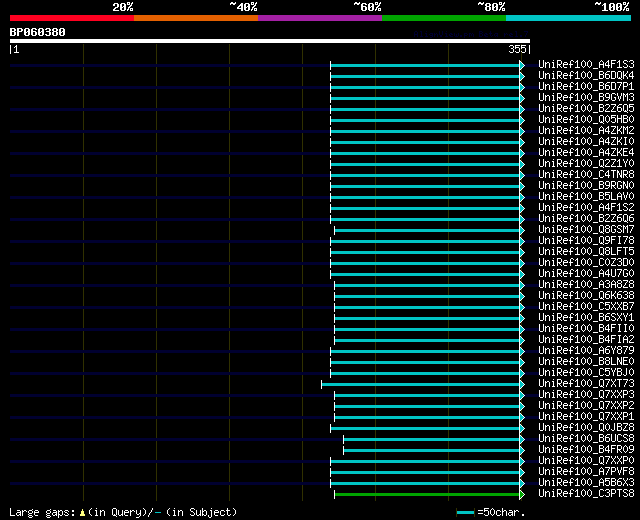Open UniRef100_B5LAV0 hit

586,197
